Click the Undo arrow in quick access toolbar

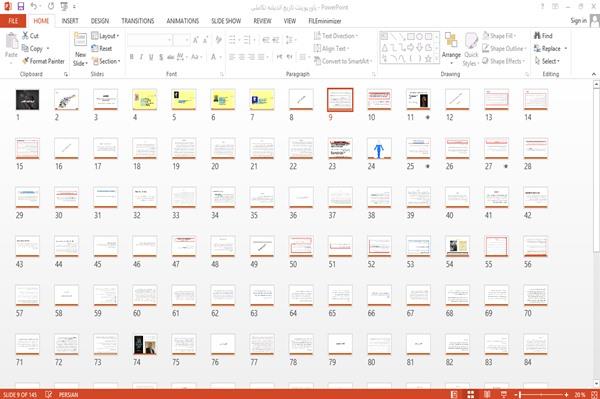click(x=34, y=6)
